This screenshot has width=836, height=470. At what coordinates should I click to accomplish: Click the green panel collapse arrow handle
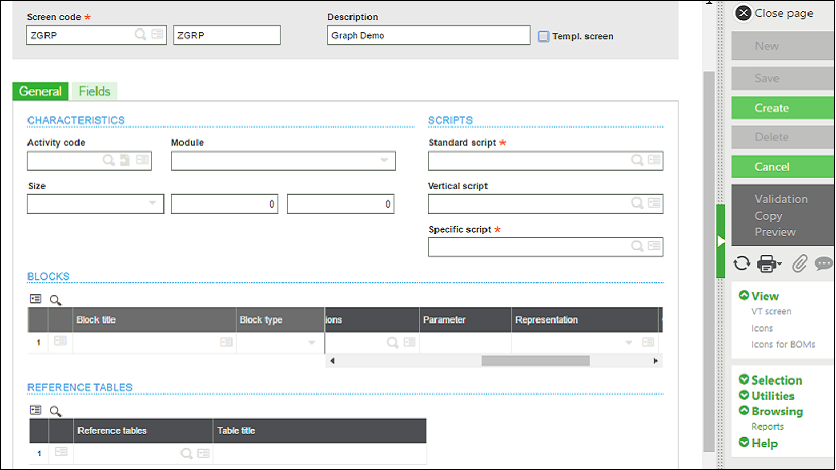pos(721,241)
